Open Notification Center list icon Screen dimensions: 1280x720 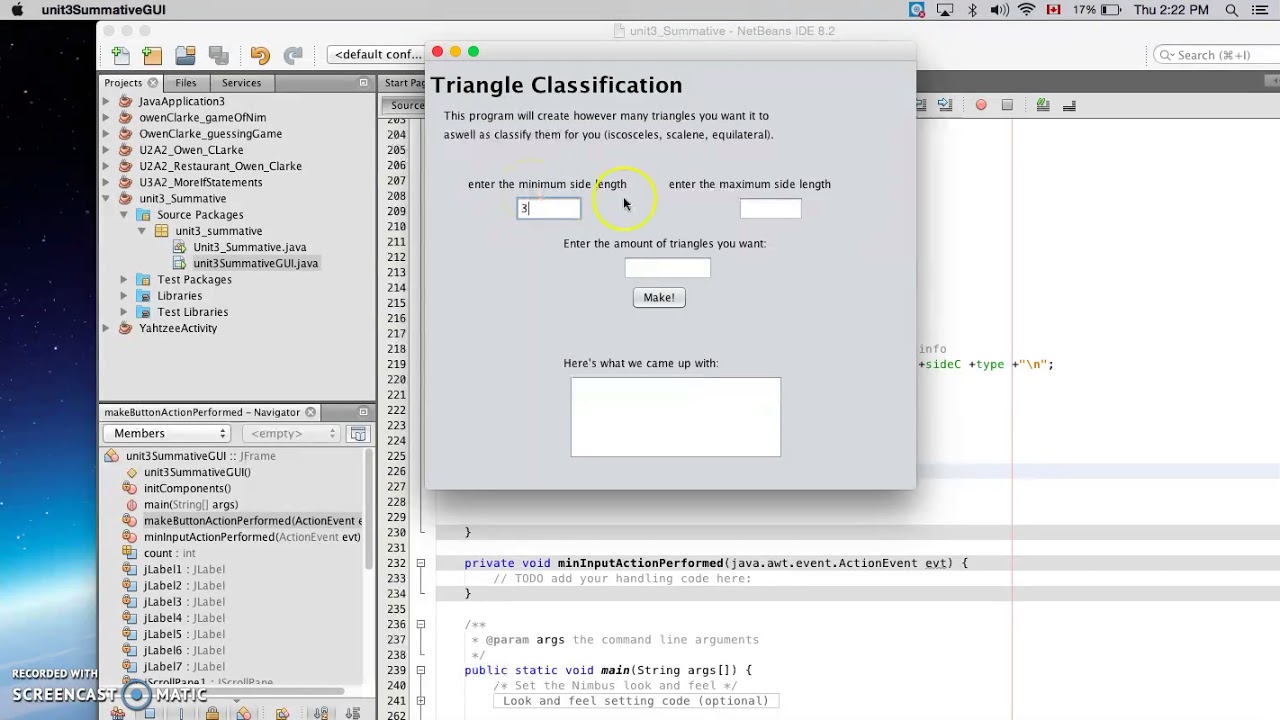(1261, 10)
